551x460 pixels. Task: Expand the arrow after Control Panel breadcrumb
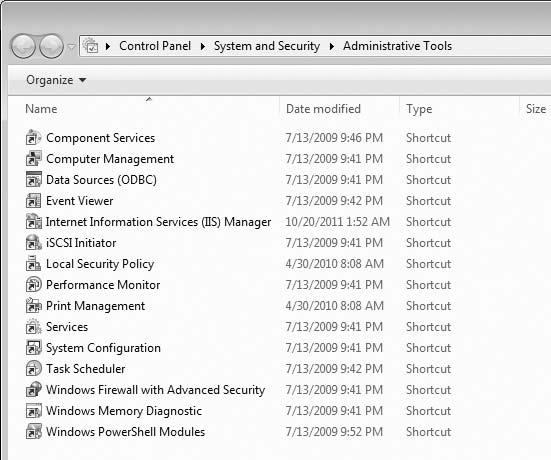pyautogui.click(x=203, y=46)
